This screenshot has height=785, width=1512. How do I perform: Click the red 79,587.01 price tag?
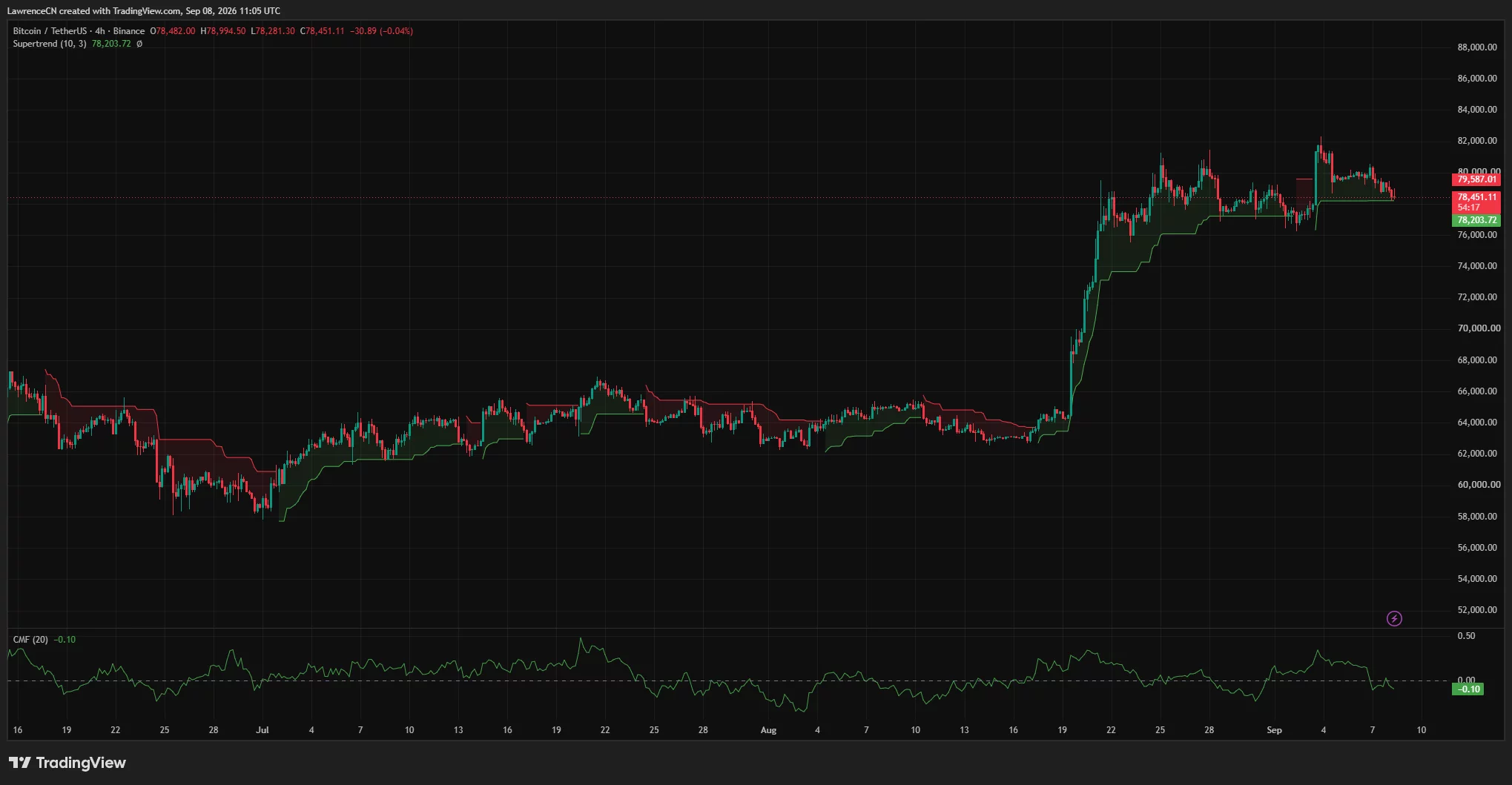1476,179
